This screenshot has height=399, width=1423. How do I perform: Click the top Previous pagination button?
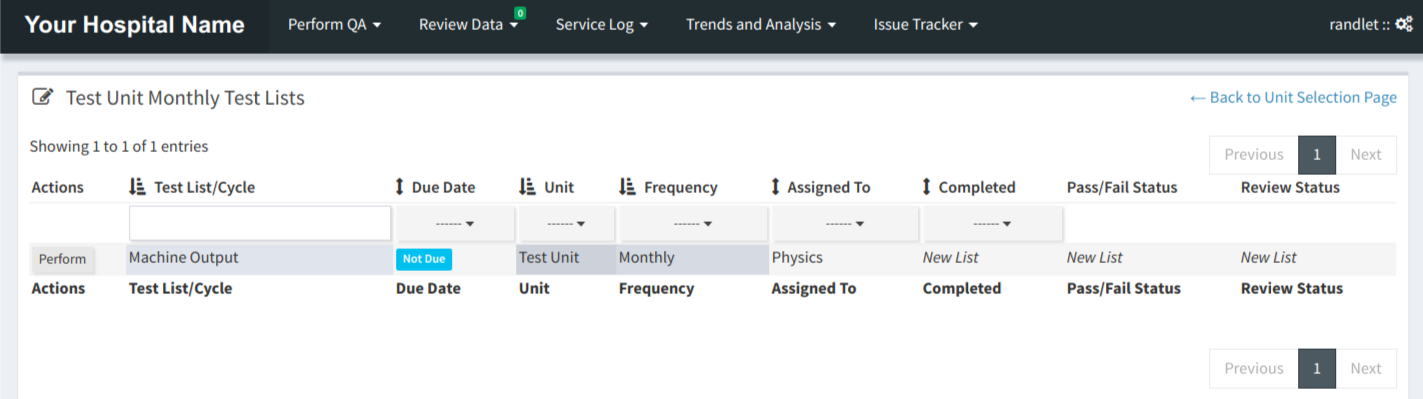1253,154
